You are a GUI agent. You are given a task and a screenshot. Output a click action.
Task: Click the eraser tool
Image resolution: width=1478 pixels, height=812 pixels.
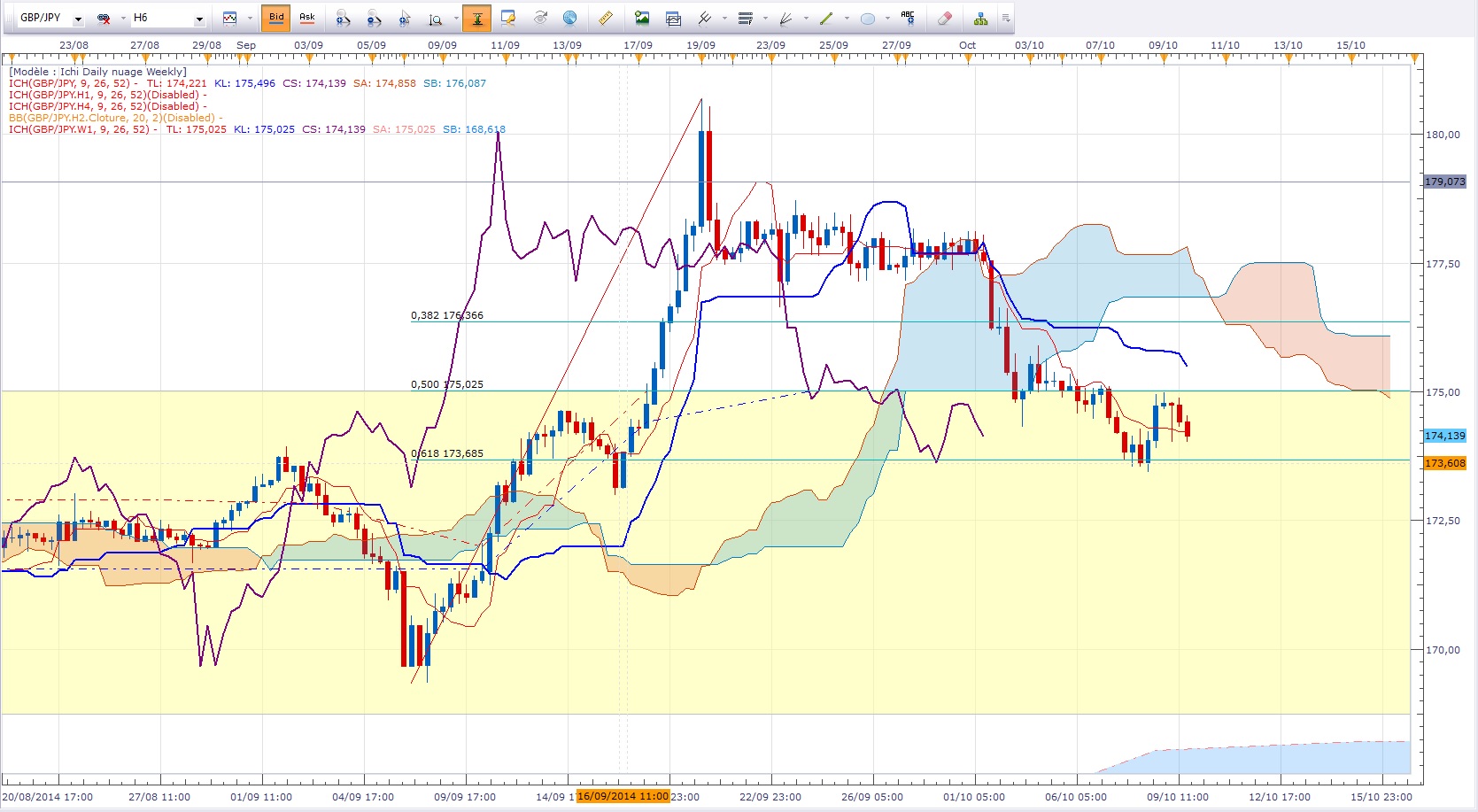[944, 18]
